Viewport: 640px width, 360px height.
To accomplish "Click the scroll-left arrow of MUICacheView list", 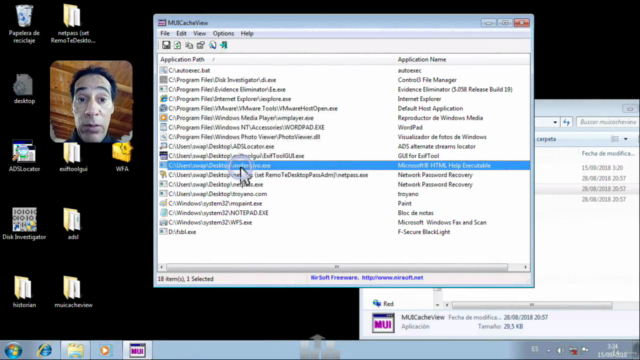I will [162, 267].
